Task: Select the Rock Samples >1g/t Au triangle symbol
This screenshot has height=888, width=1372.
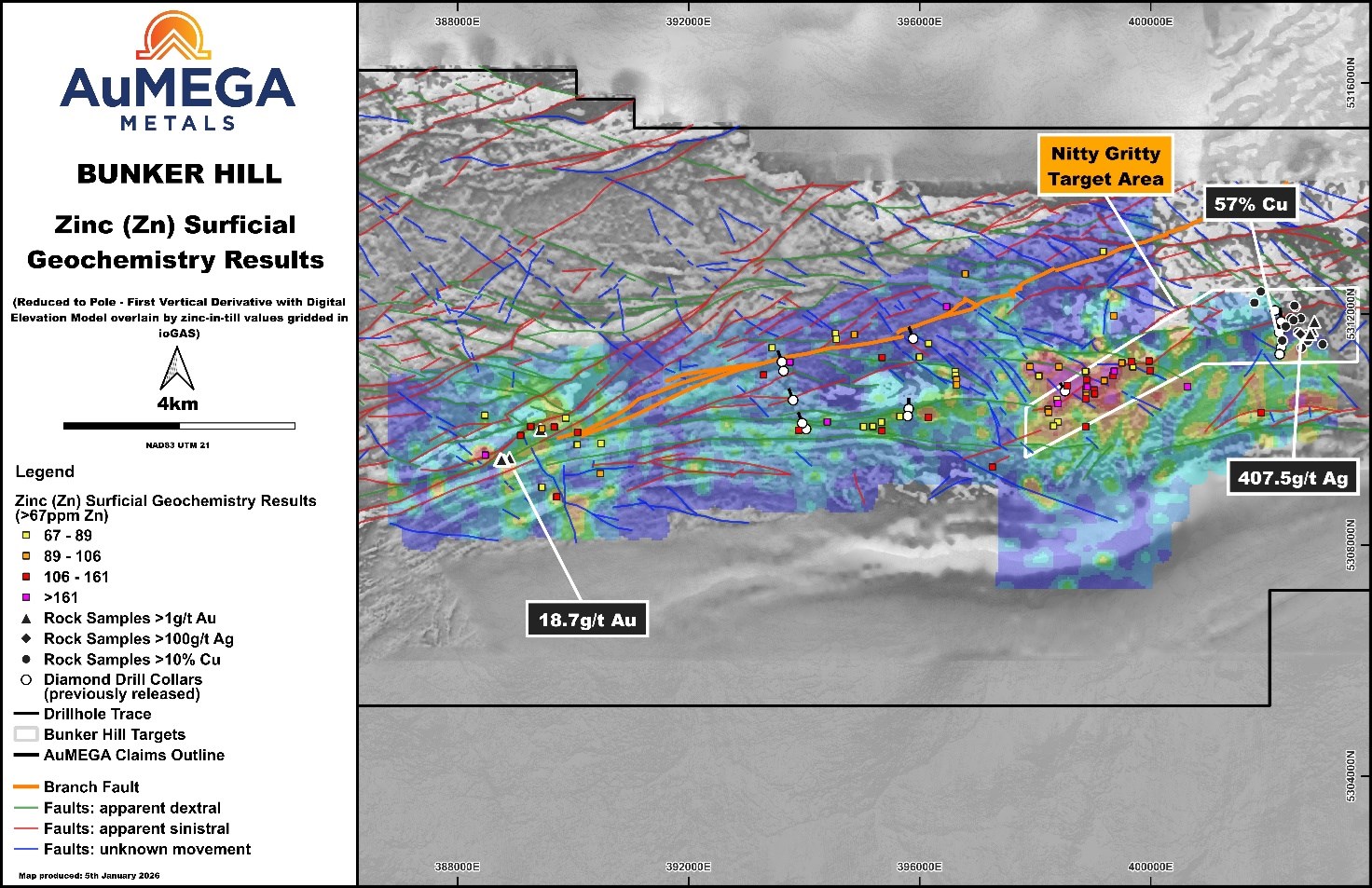Action: (x=26, y=619)
